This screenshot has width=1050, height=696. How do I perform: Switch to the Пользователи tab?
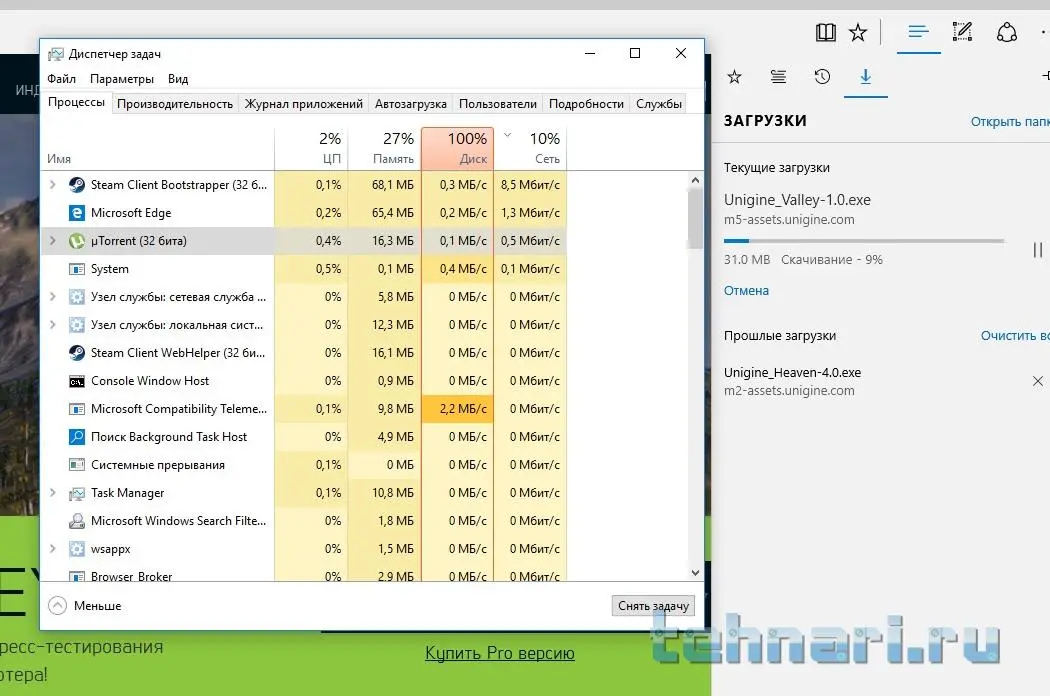(498, 104)
